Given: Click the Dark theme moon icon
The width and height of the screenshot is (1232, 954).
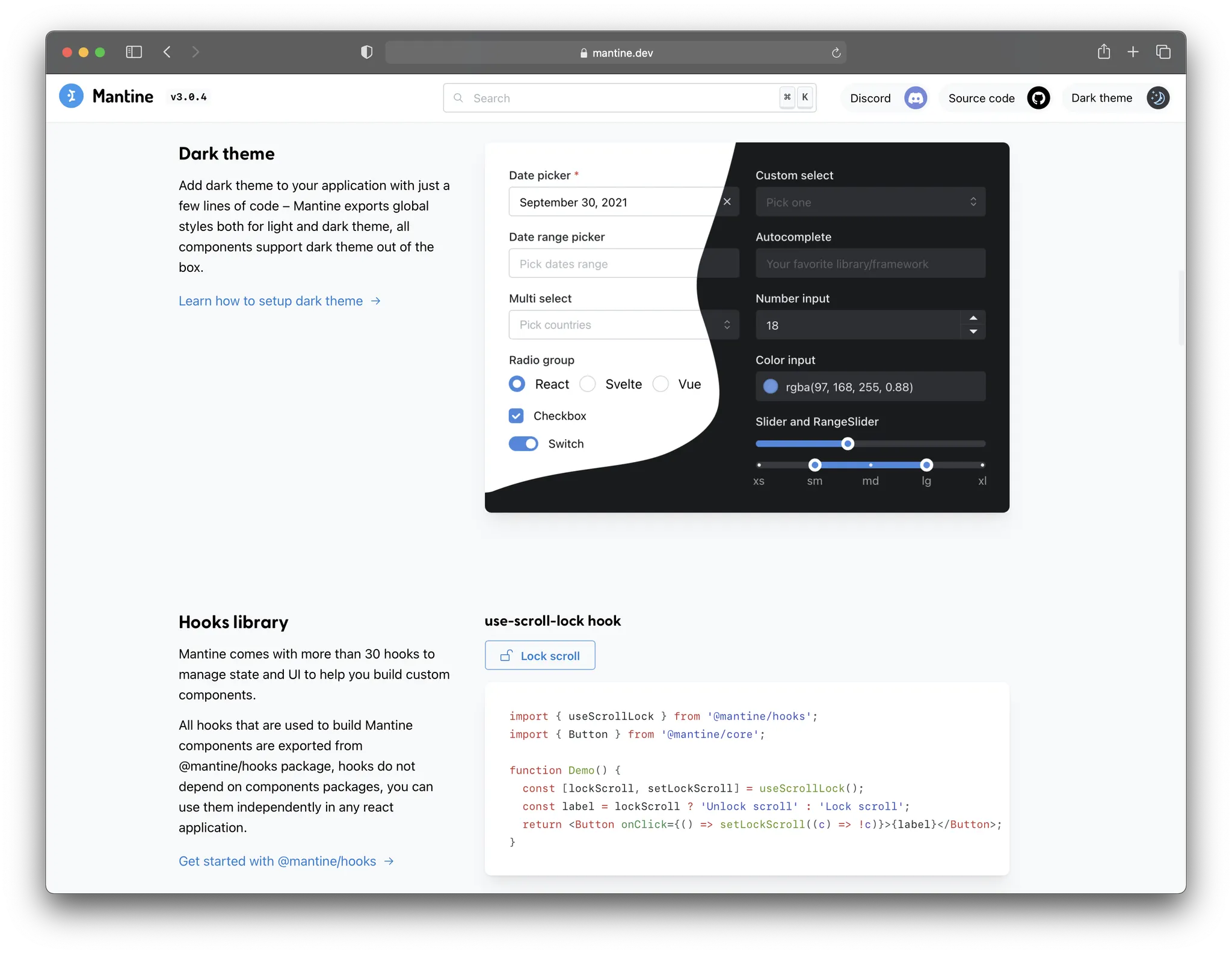Looking at the screenshot, I should 1157,98.
